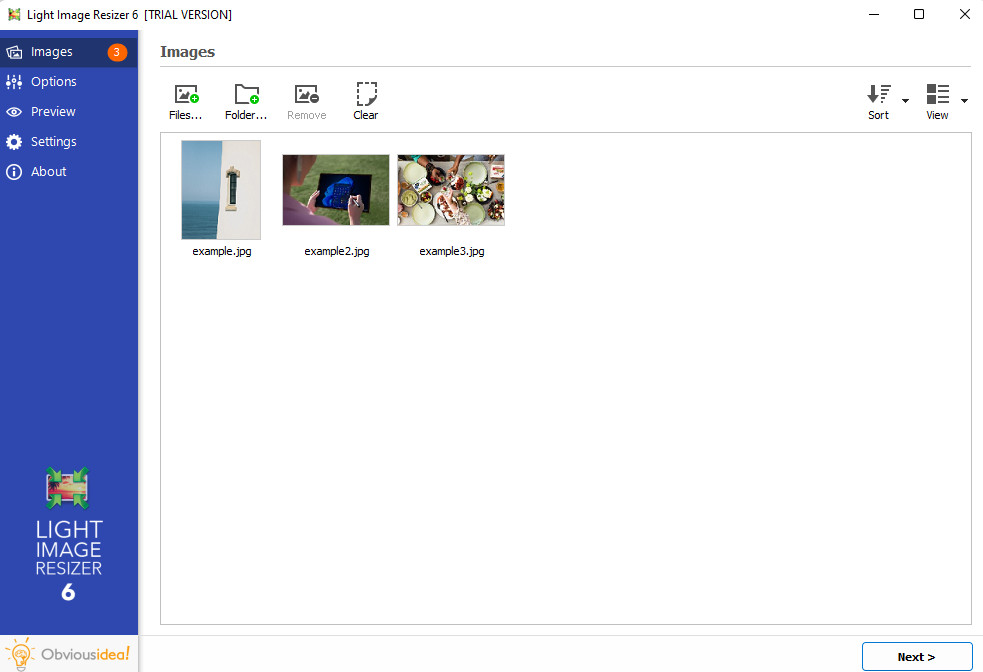Click the Settings gear icon in sidebar
The image size is (983, 672).
tap(14, 142)
